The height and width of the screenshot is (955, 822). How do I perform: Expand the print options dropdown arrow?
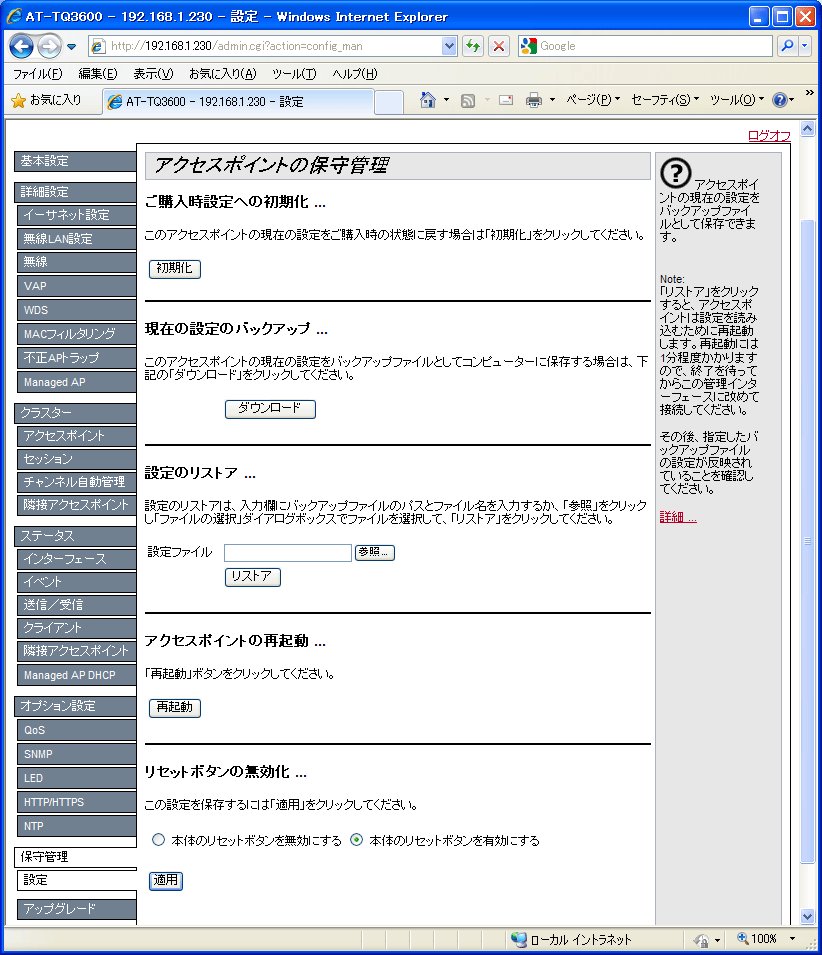[x=552, y=100]
